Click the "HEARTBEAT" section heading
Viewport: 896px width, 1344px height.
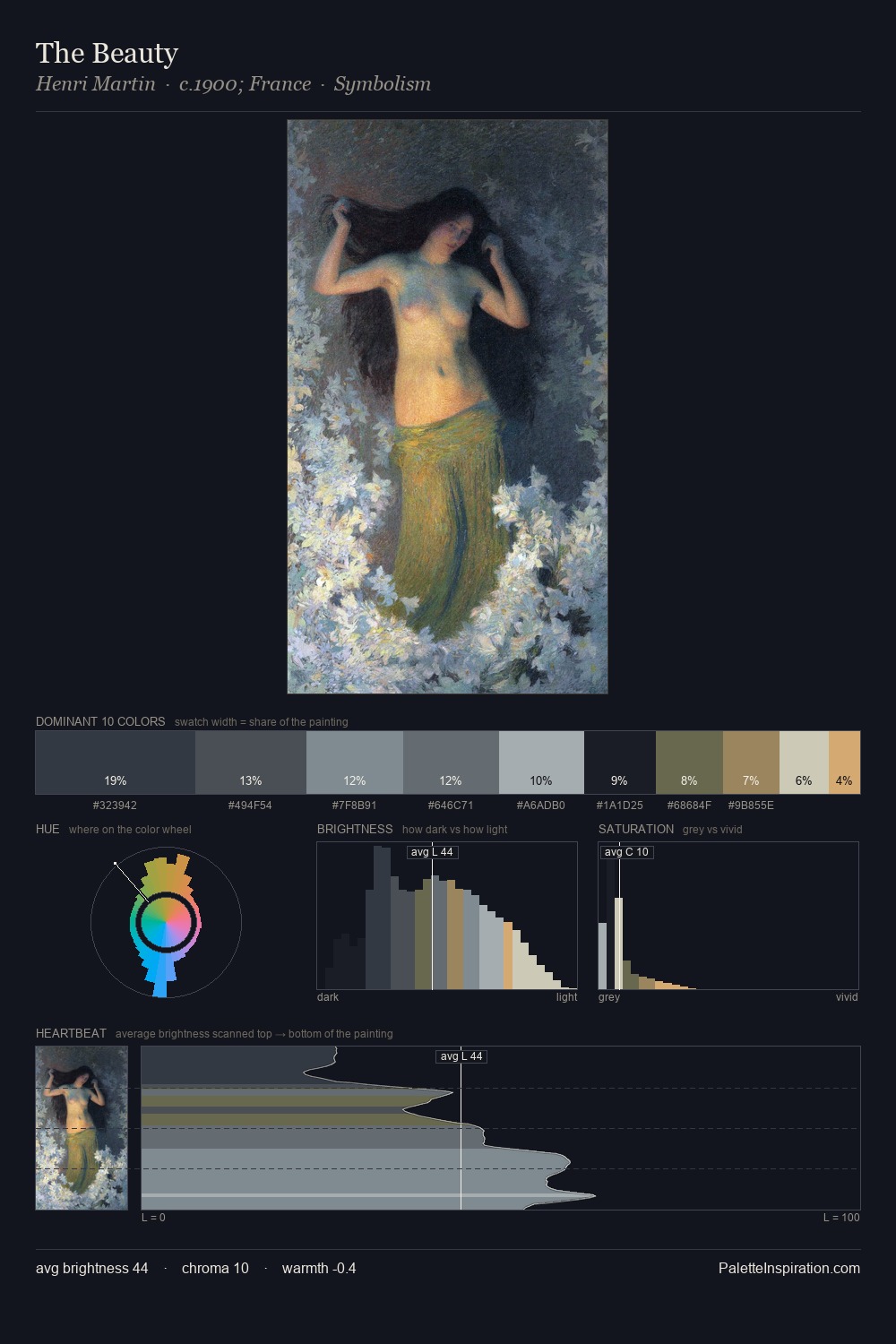[71, 1033]
